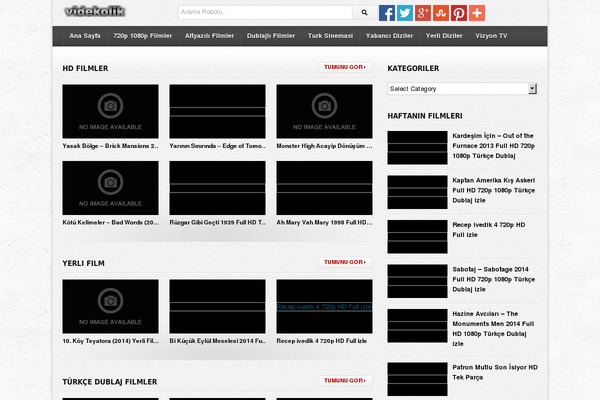The height and width of the screenshot is (400, 600).
Task: Open Patron Mutlu Son İstiyor link
Action: coord(495,372)
